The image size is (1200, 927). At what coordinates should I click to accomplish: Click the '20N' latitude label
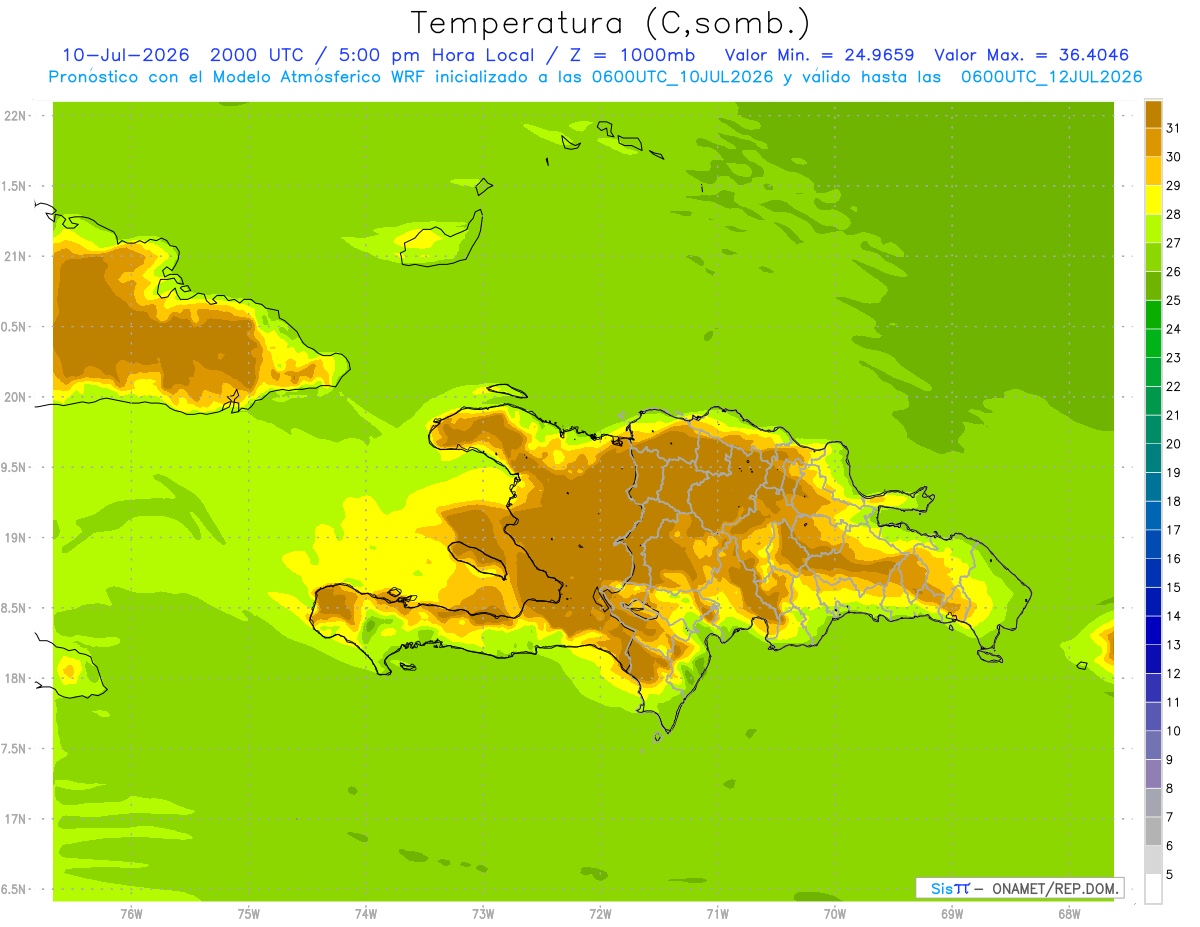pyautogui.click(x=16, y=397)
